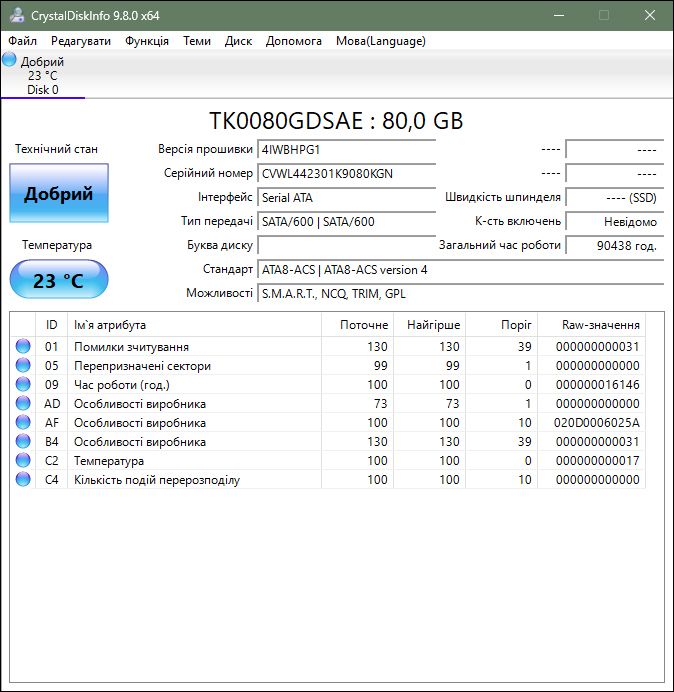Open the Допомога menu
The height and width of the screenshot is (692, 674).
(x=294, y=41)
